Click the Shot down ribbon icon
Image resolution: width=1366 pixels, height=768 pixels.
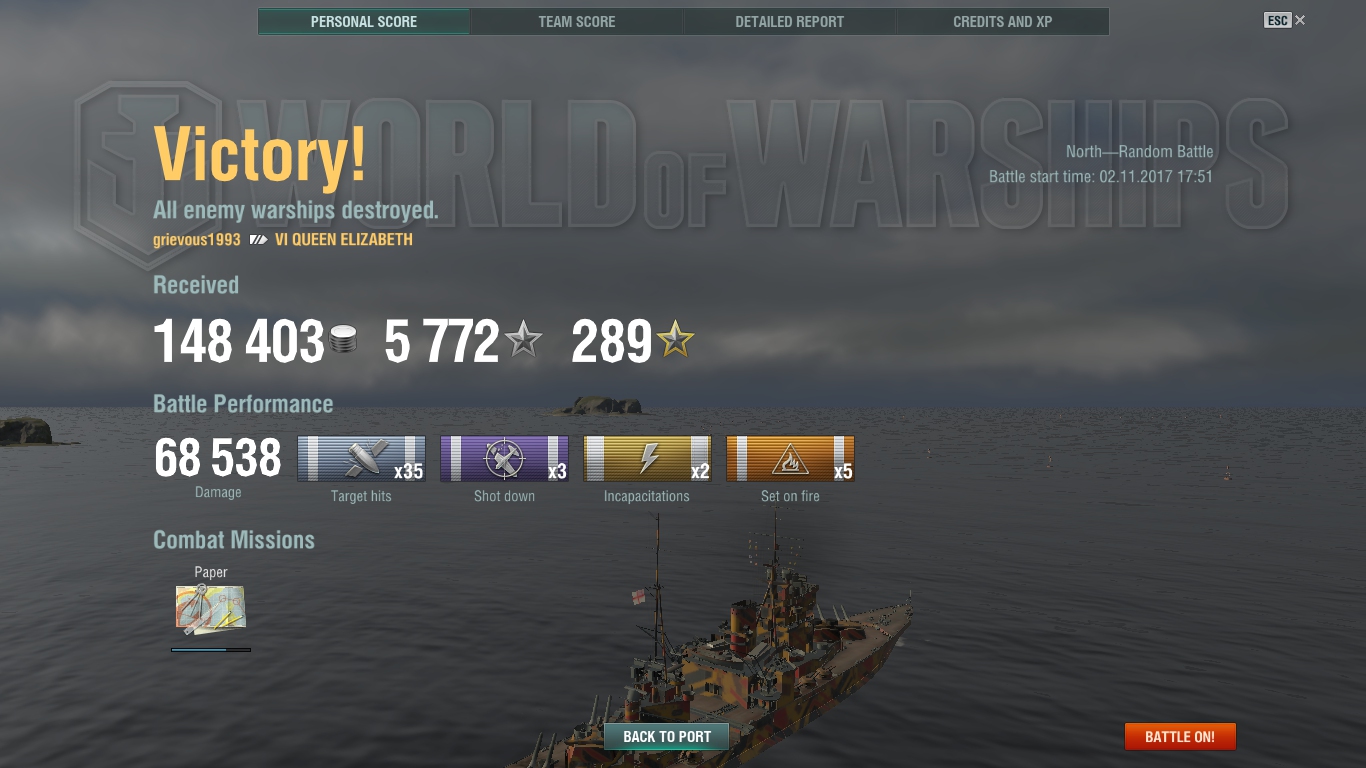click(x=504, y=459)
